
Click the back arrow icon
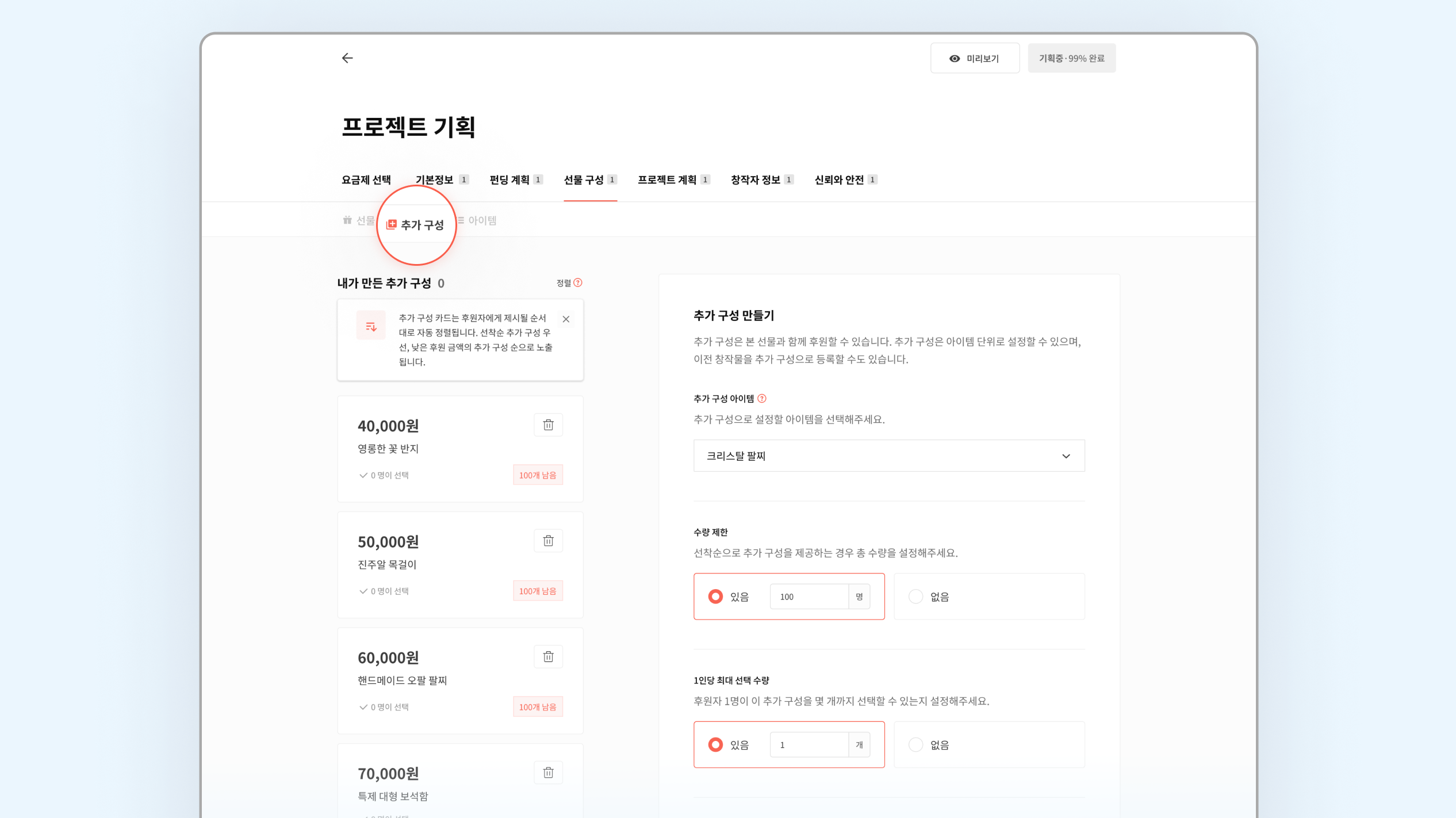click(347, 58)
